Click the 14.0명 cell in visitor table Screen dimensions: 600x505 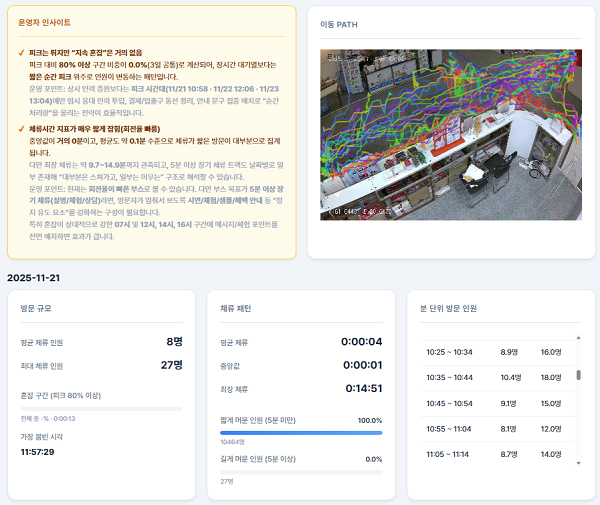point(551,454)
